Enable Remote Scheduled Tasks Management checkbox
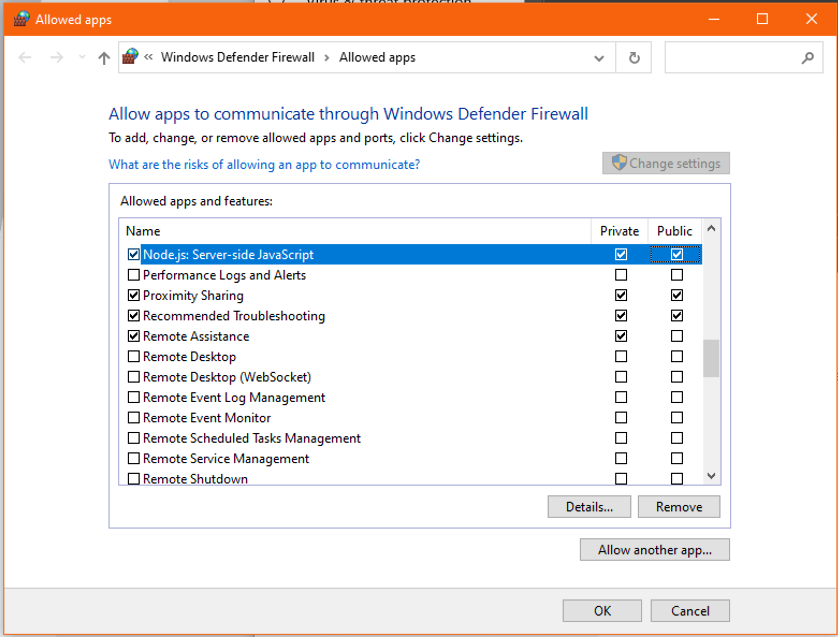This screenshot has height=637, width=838. coord(134,438)
